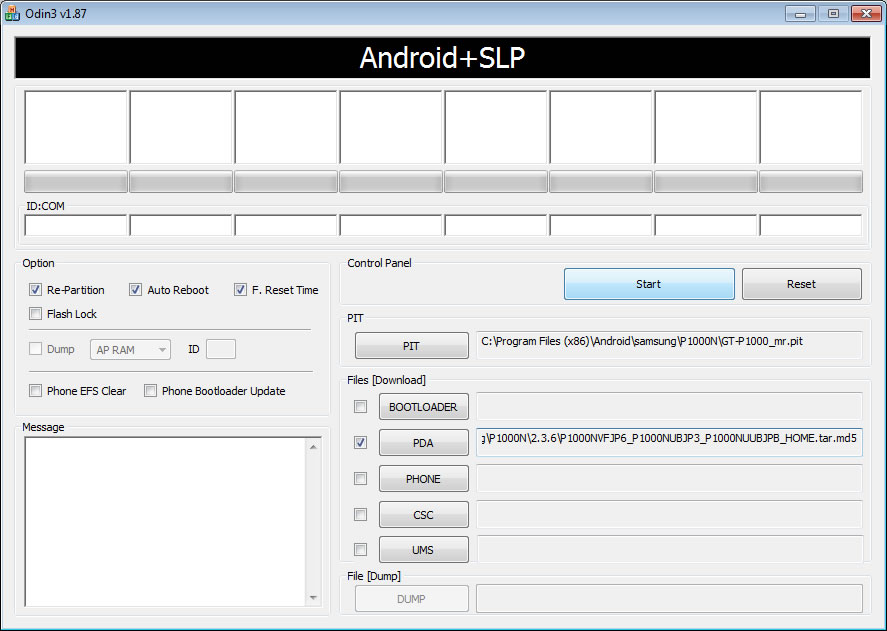Click Message log scroll down arrow

[x=313, y=598]
